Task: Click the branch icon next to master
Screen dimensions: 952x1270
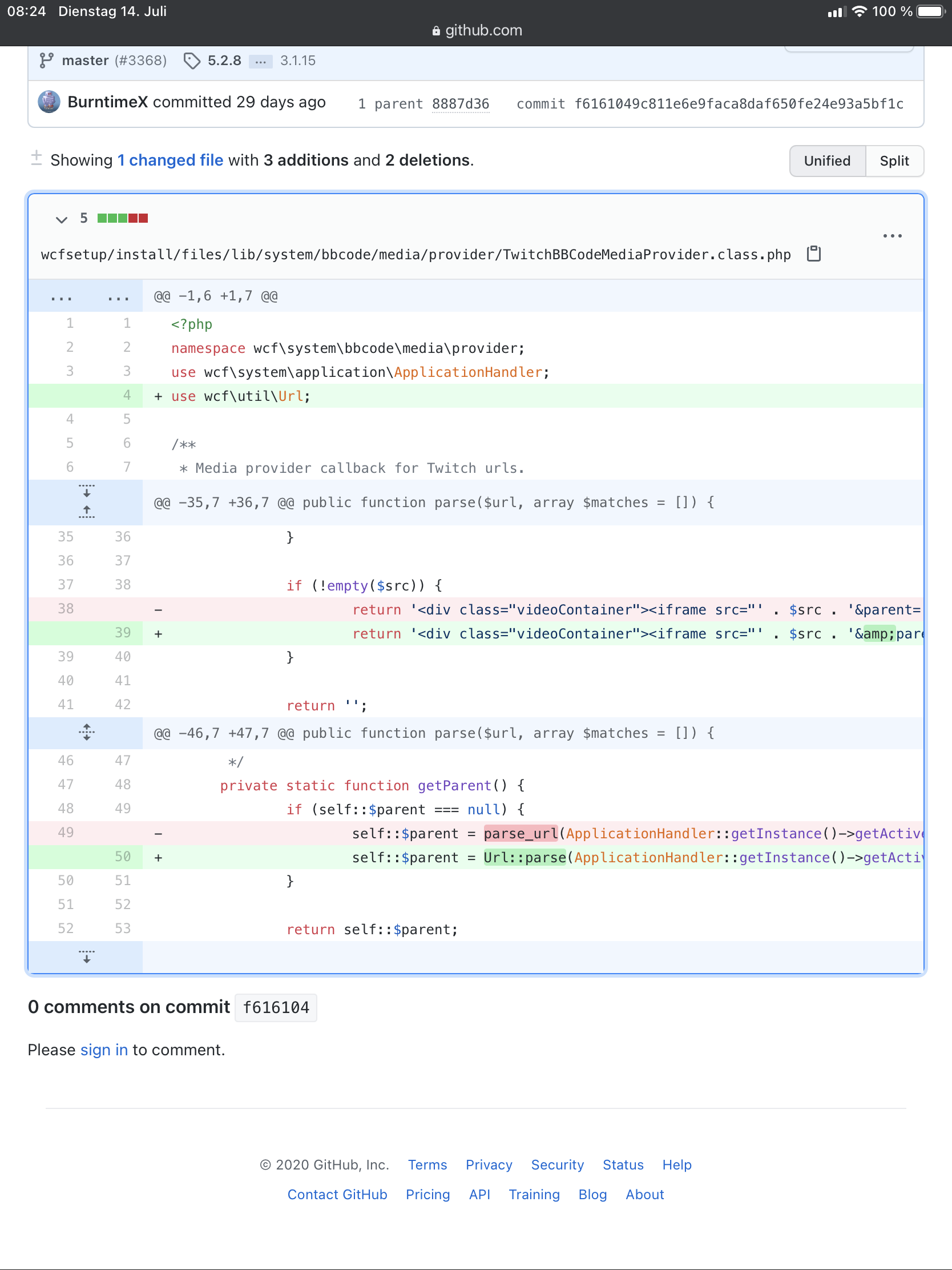Action: pyautogui.click(x=46, y=61)
